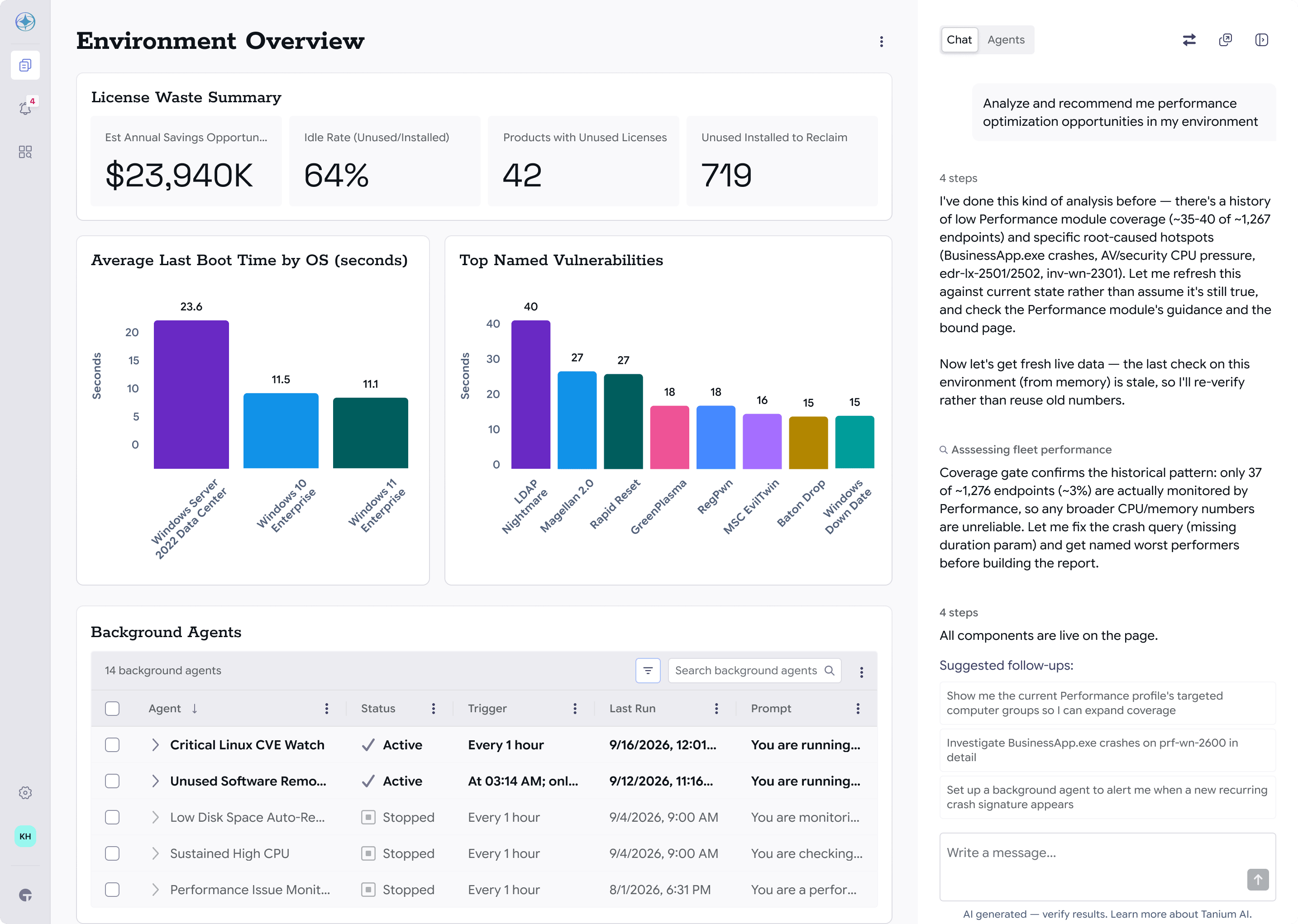Check Unused Software Remo... row

pos(112,781)
